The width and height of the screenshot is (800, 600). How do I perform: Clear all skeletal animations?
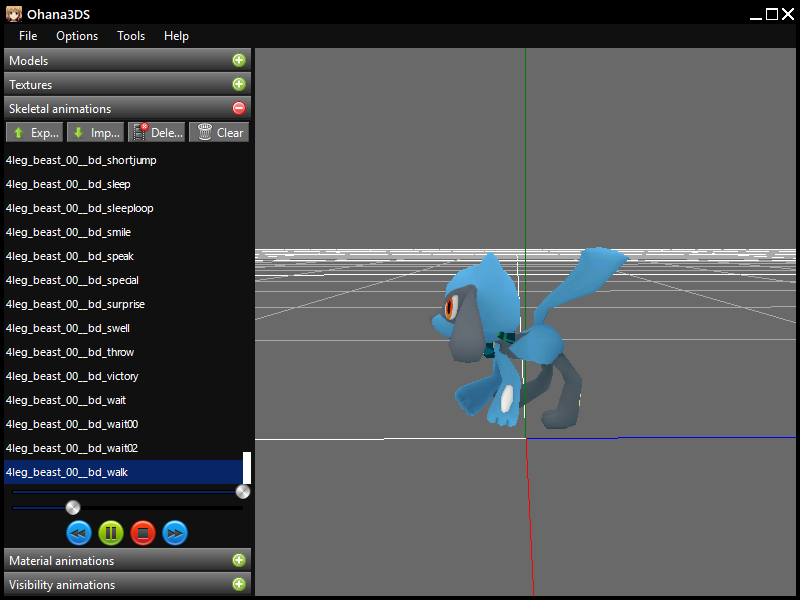coord(219,132)
